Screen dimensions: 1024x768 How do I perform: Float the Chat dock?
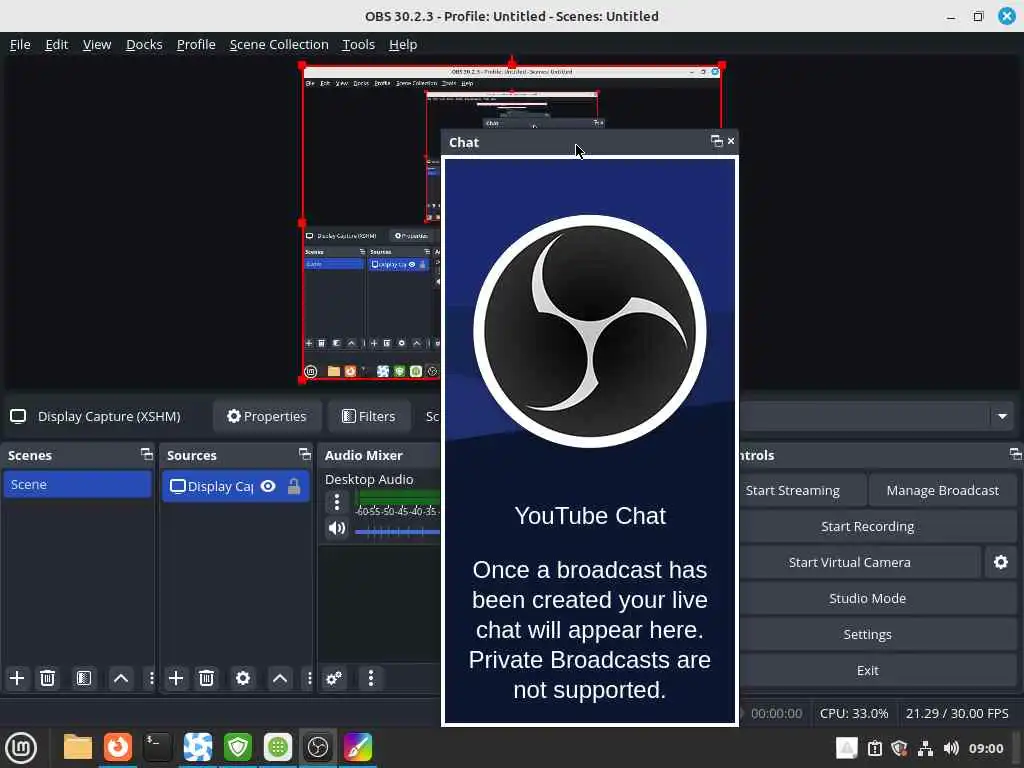716,141
